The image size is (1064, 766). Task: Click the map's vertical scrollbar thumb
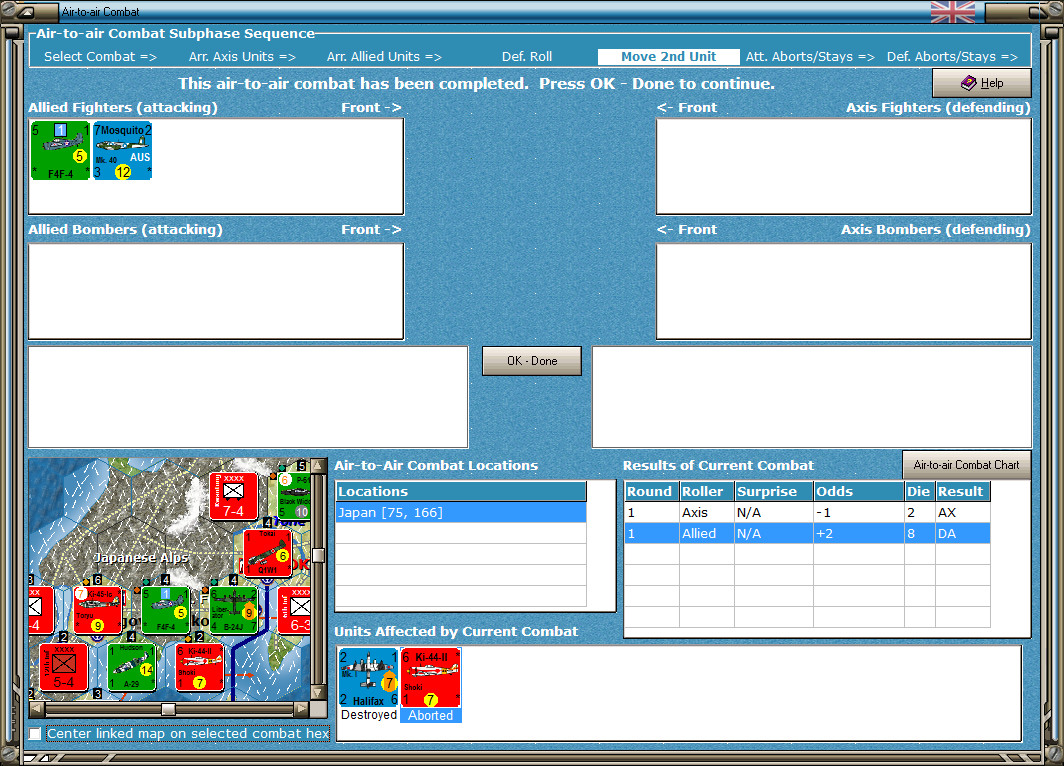[317, 555]
